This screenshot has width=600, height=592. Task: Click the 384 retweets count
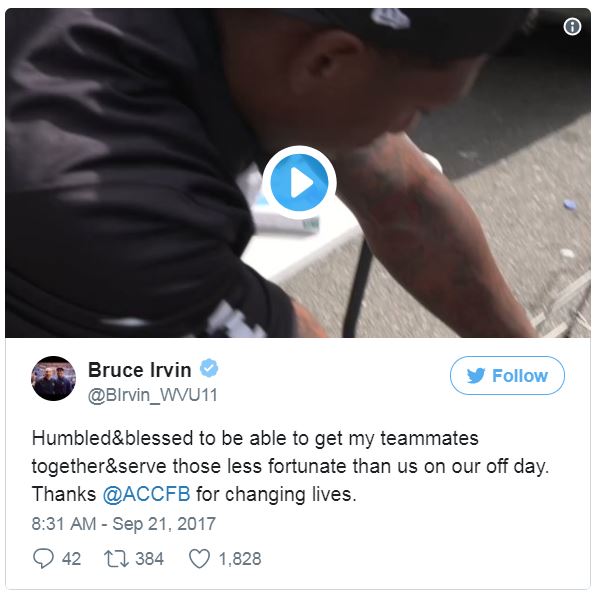click(x=149, y=559)
